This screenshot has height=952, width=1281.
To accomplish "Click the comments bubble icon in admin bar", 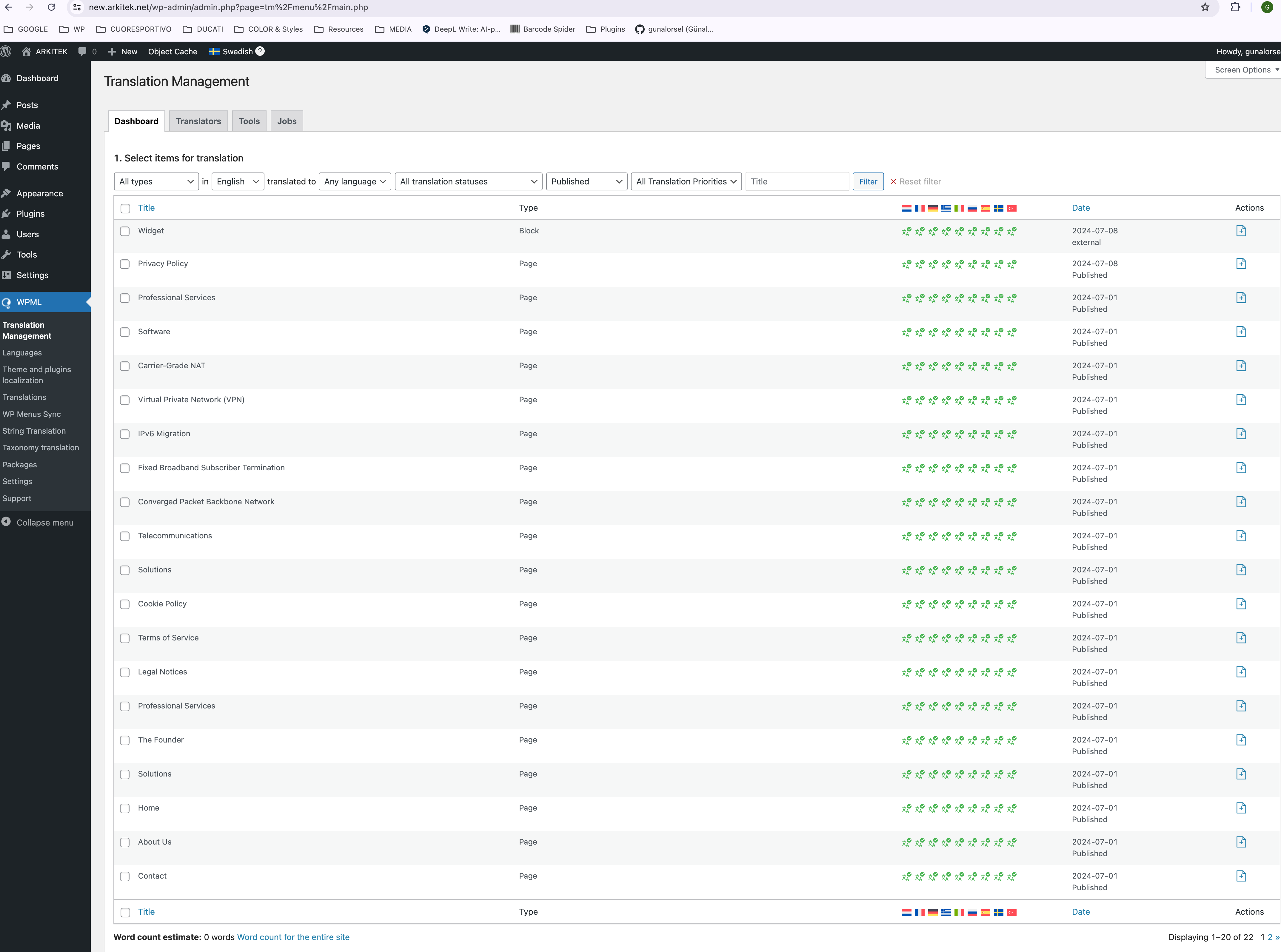I will [x=82, y=51].
